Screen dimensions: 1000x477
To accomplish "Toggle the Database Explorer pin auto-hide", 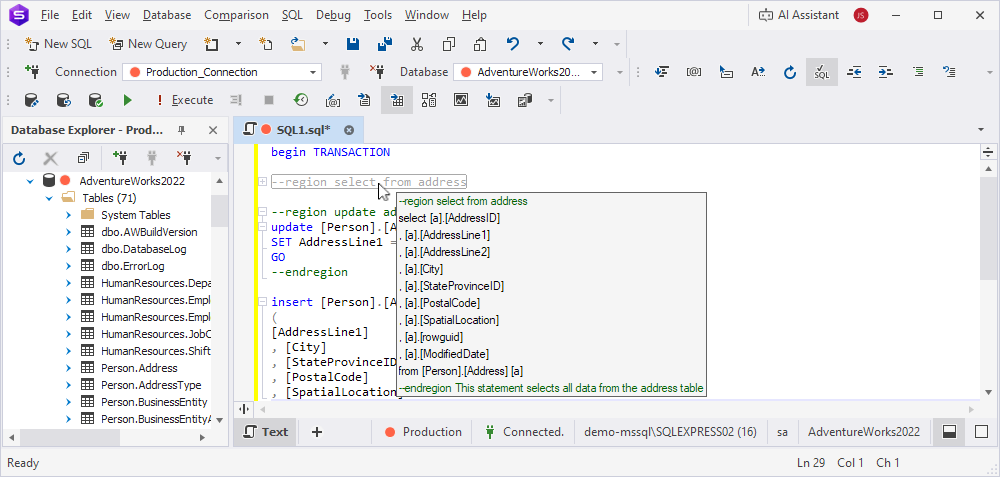I will click(181, 130).
